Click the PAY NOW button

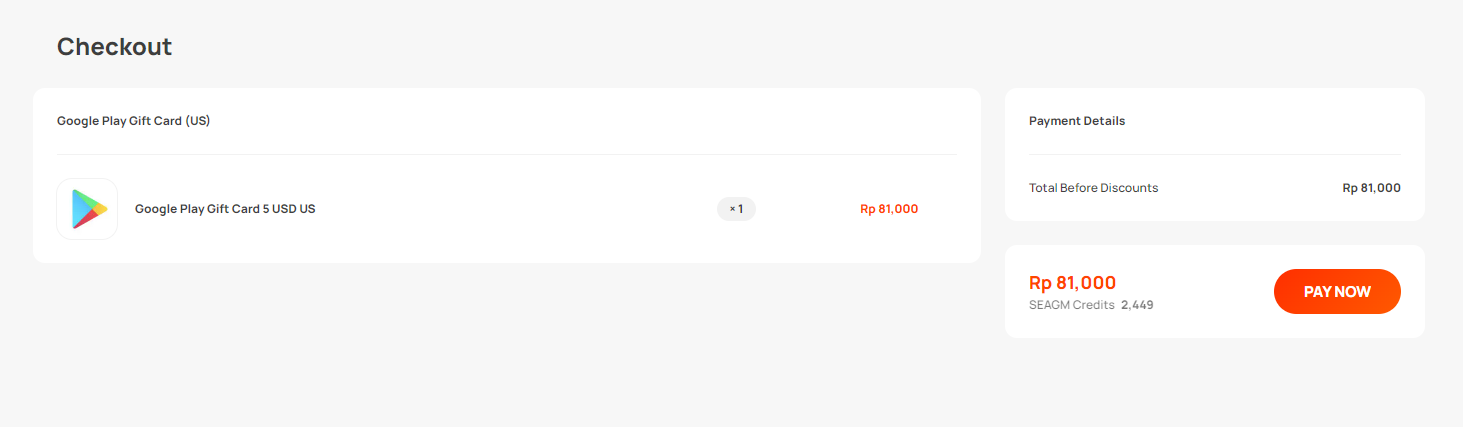click(x=1337, y=292)
